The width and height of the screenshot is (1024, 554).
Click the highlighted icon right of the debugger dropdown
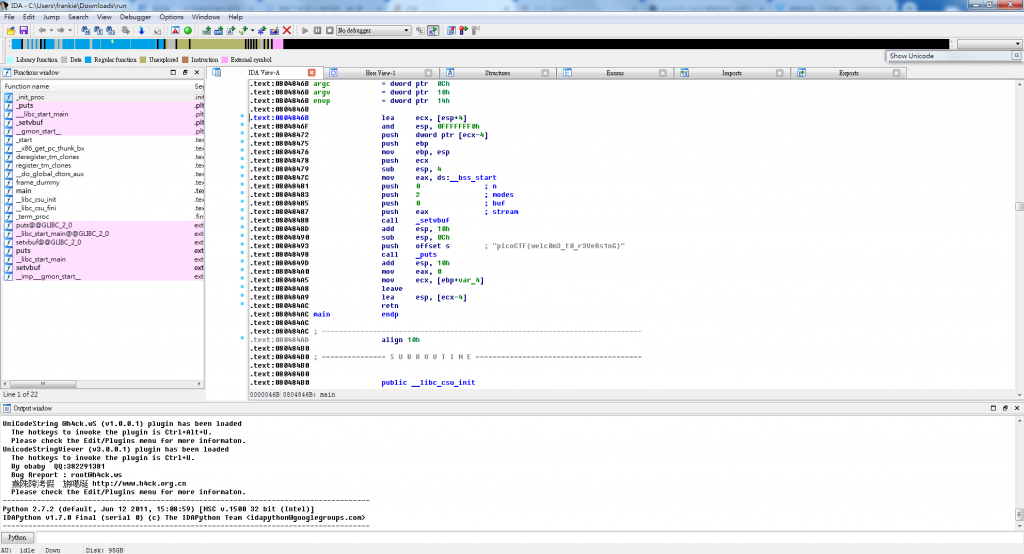[x=433, y=31]
